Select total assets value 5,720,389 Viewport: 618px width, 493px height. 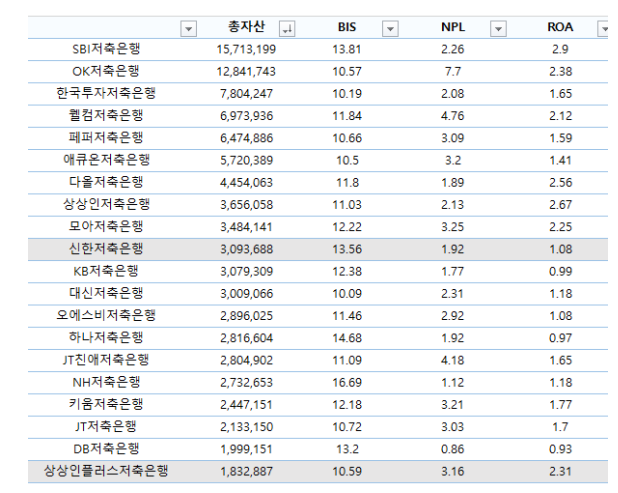point(246,160)
